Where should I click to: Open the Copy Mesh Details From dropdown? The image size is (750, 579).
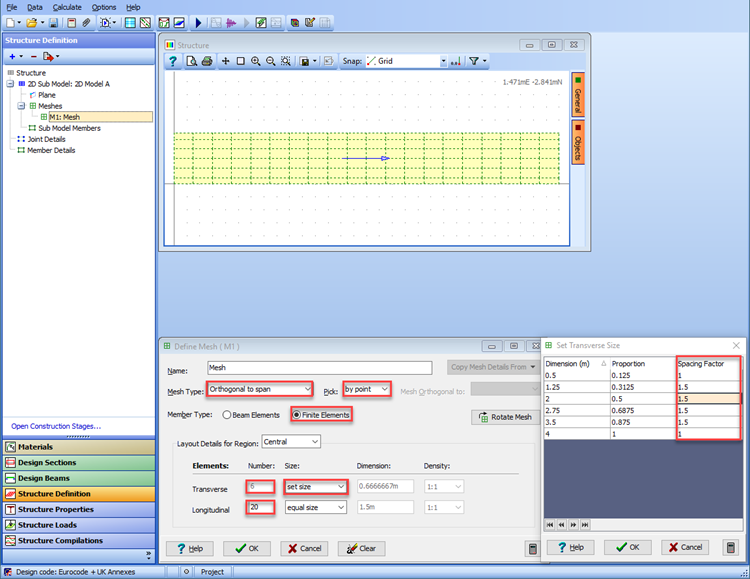coord(493,367)
